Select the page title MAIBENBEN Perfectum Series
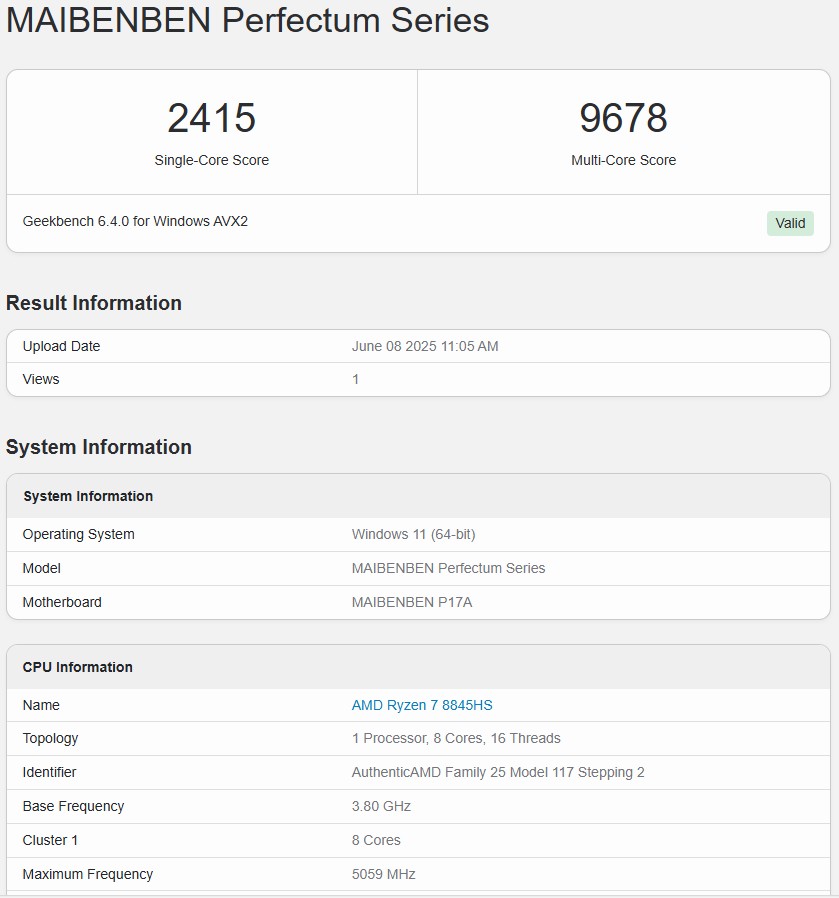The image size is (839, 898). coord(247,20)
